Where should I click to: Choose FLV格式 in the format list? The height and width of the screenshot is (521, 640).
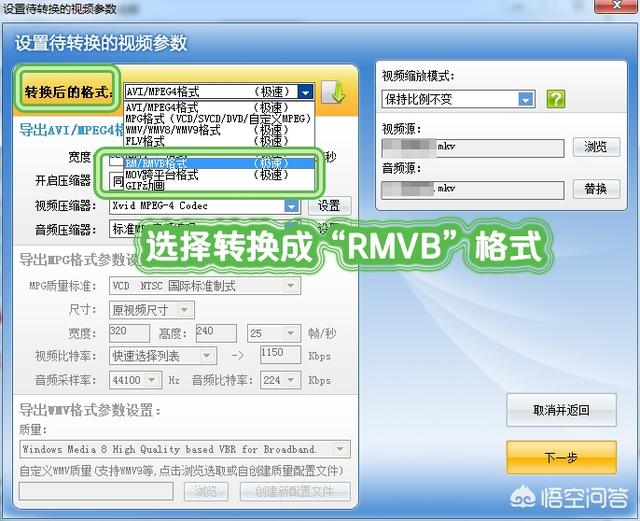[x=219, y=141]
